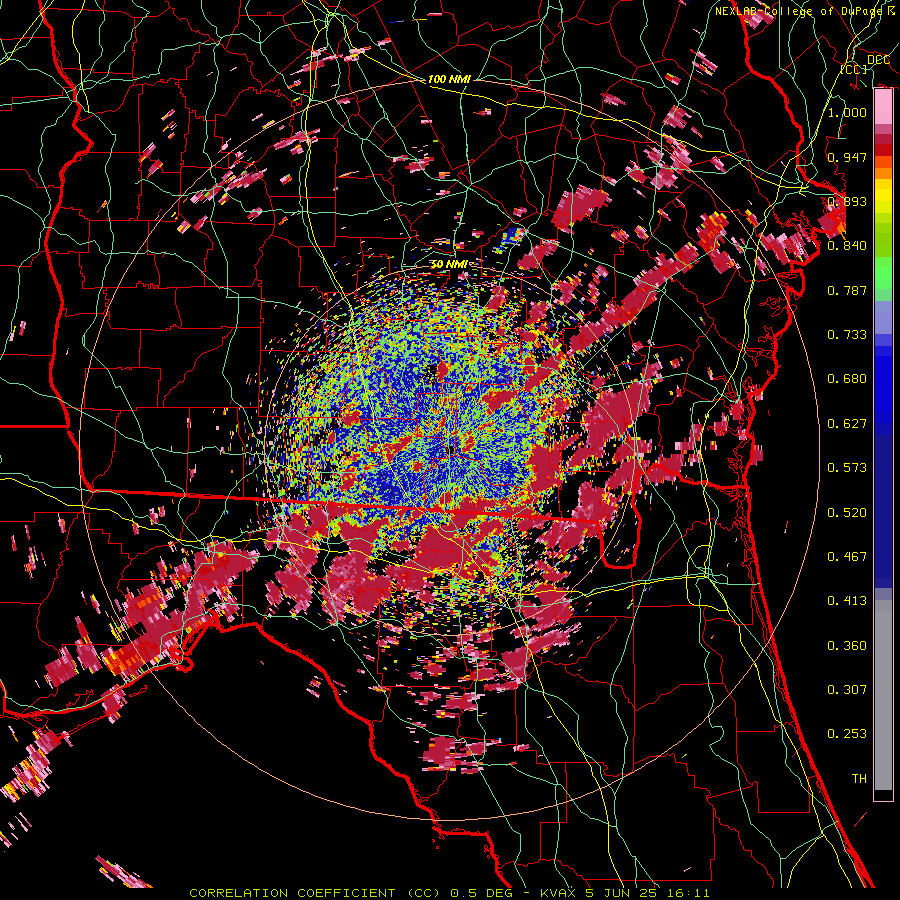Click the 0.733 legend value
This screenshot has width=900, height=900.
[847, 335]
